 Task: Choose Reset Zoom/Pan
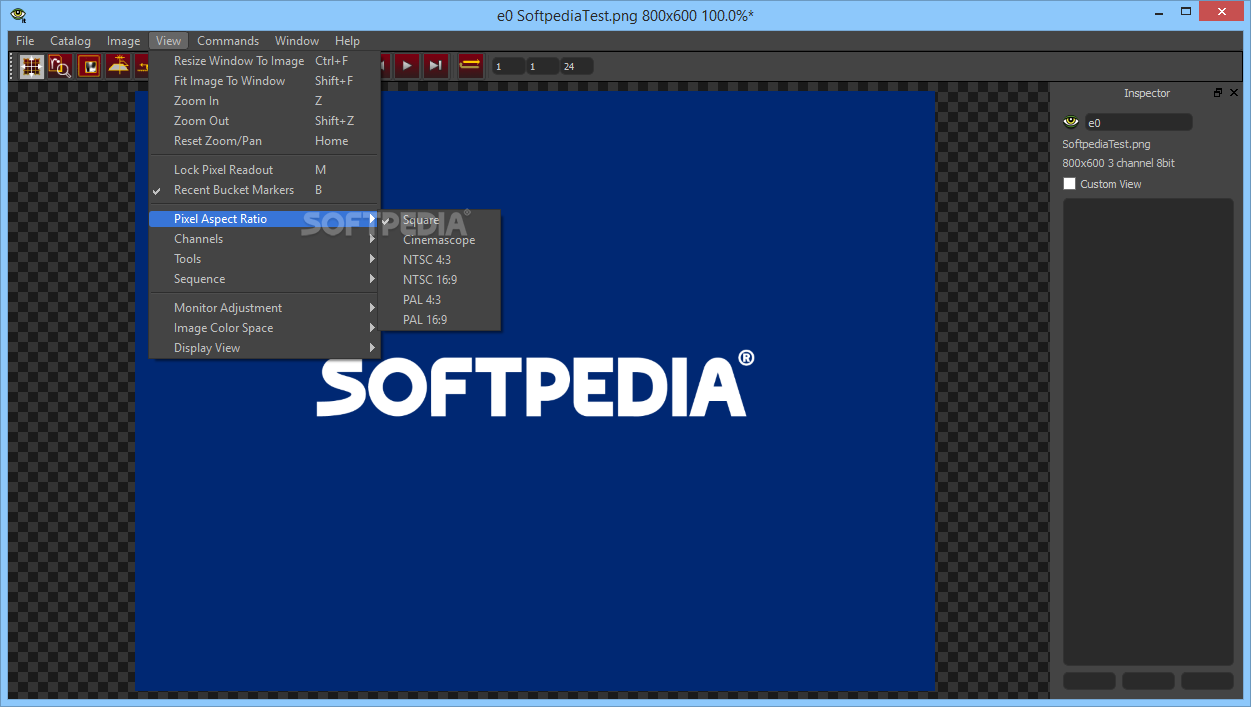point(264,141)
